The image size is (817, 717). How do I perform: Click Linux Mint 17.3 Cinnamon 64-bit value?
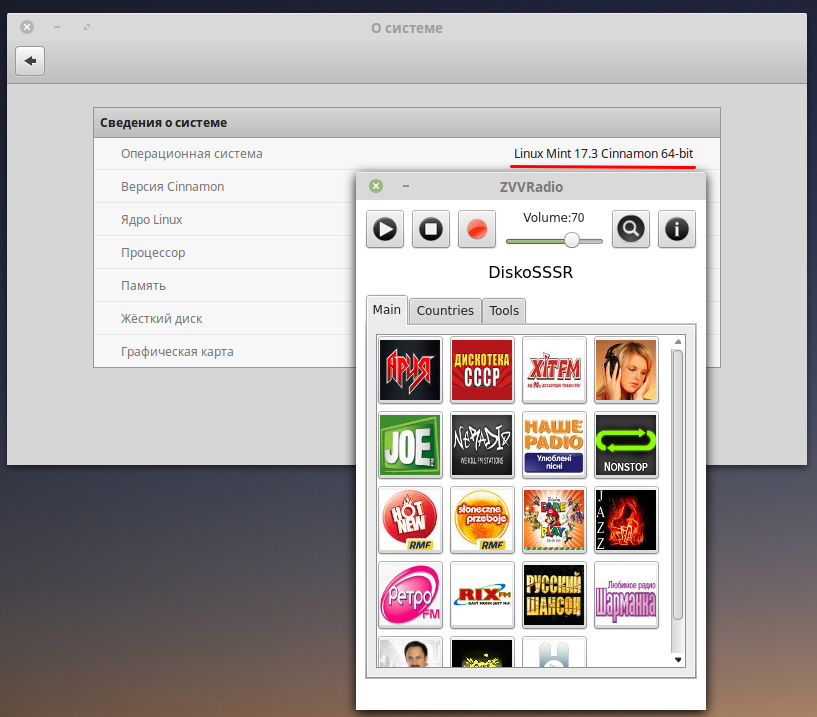[x=603, y=154]
